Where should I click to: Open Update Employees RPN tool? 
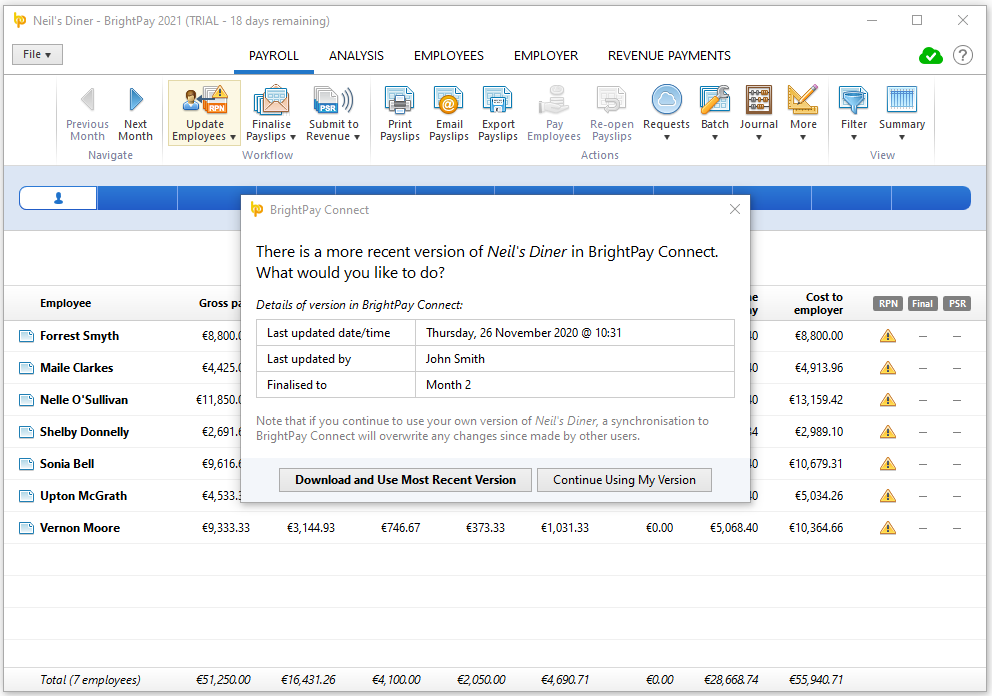(x=204, y=113)
